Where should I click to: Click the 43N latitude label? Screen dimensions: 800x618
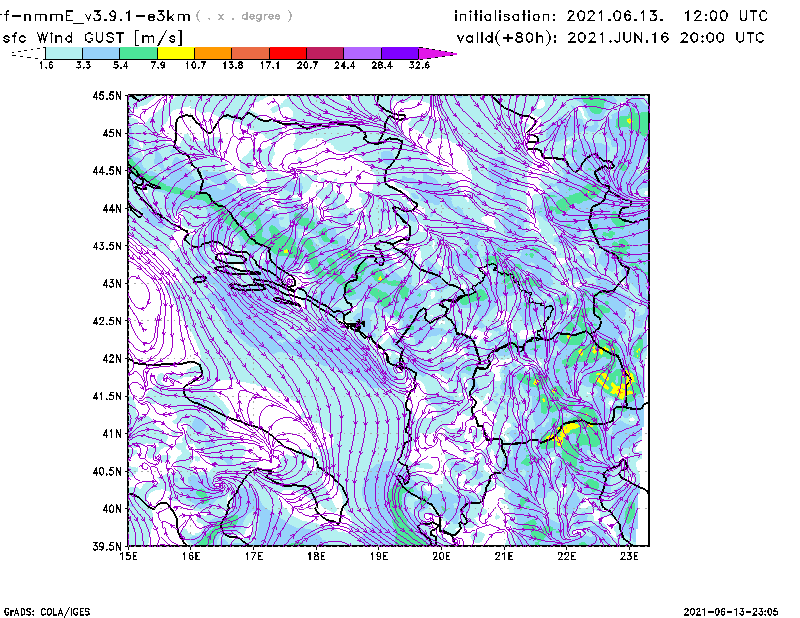(112, 283)
